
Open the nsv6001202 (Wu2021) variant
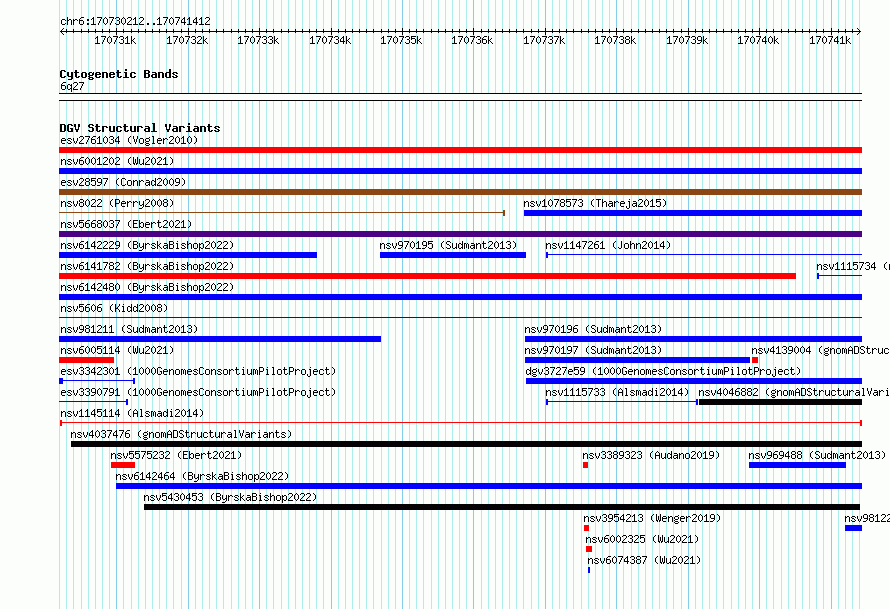point(117,161)
